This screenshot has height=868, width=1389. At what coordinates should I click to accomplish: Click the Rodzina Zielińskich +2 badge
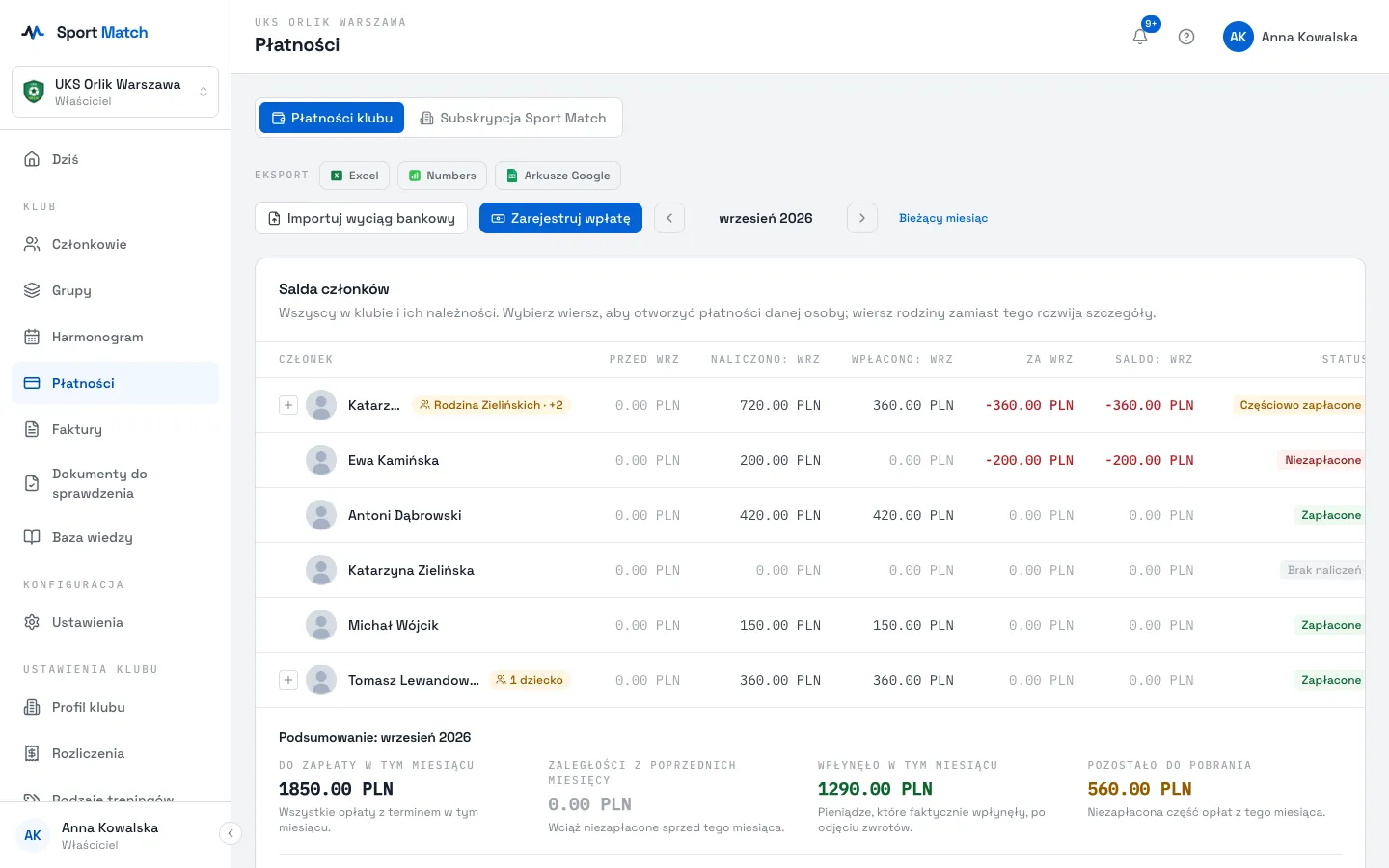pyautogui.click(x=491, y=405)
